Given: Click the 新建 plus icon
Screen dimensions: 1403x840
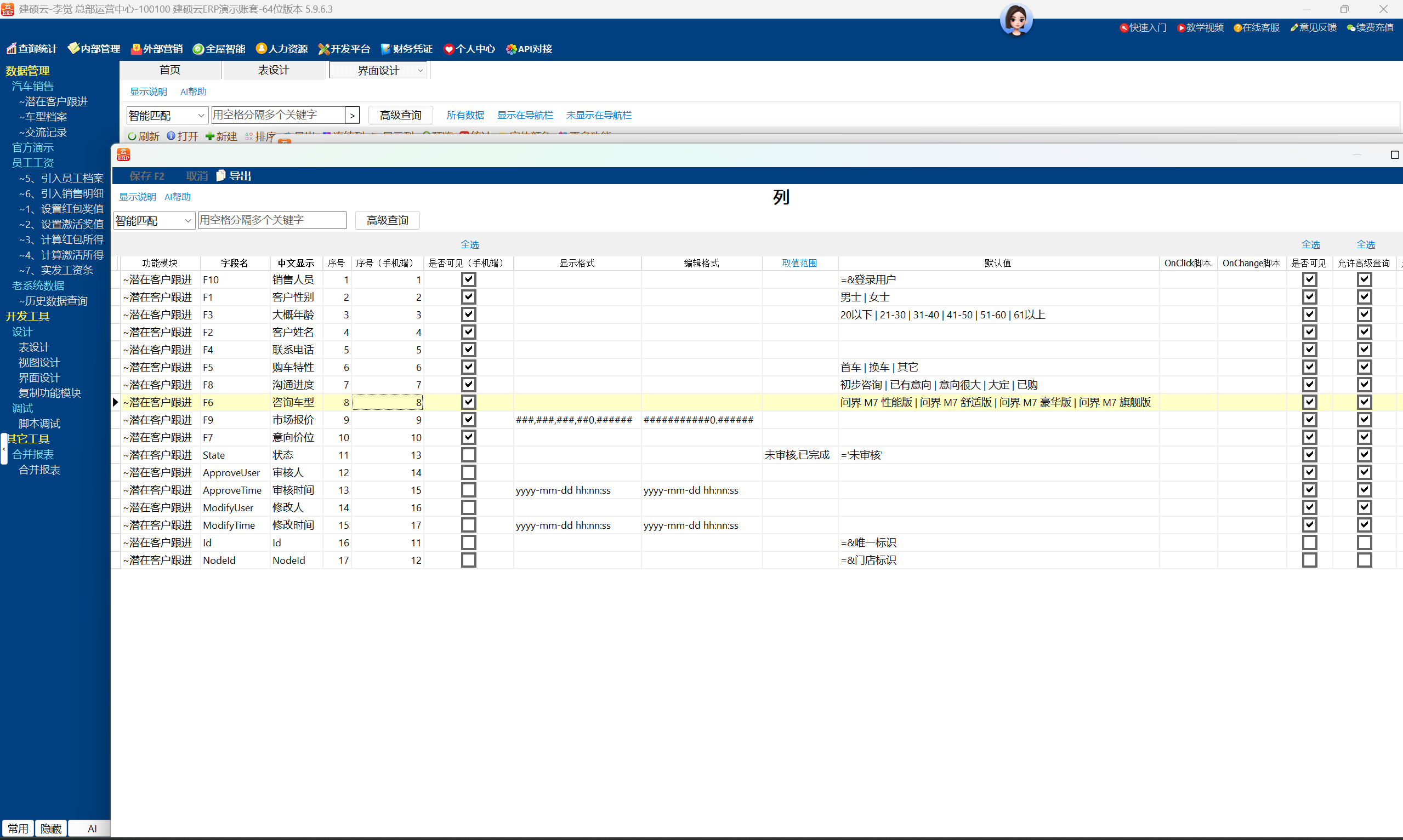Looking at the screenshot, I should 209,136.
